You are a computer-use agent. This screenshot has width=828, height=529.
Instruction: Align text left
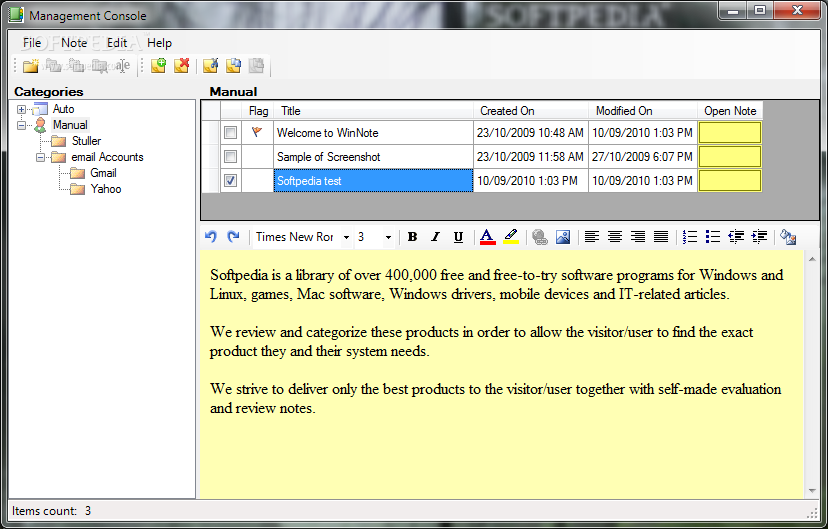592,237
